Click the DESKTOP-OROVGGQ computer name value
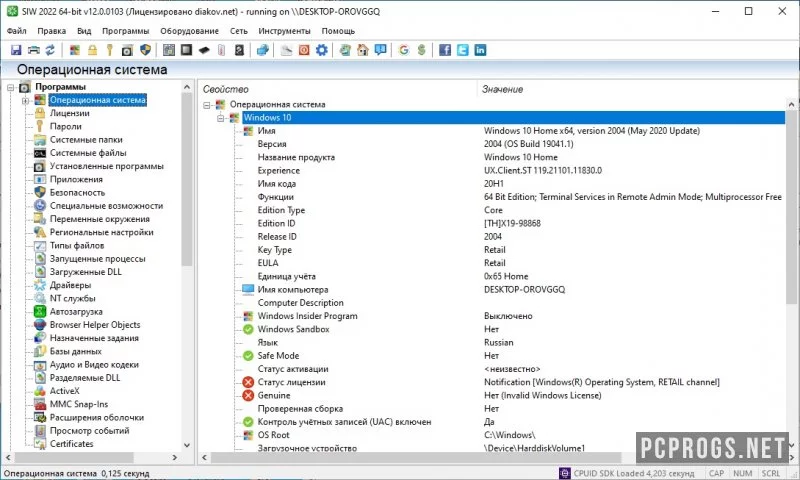The height and width of the screenshot is (480, 800). pyautogui.click(x=524, y=290)
